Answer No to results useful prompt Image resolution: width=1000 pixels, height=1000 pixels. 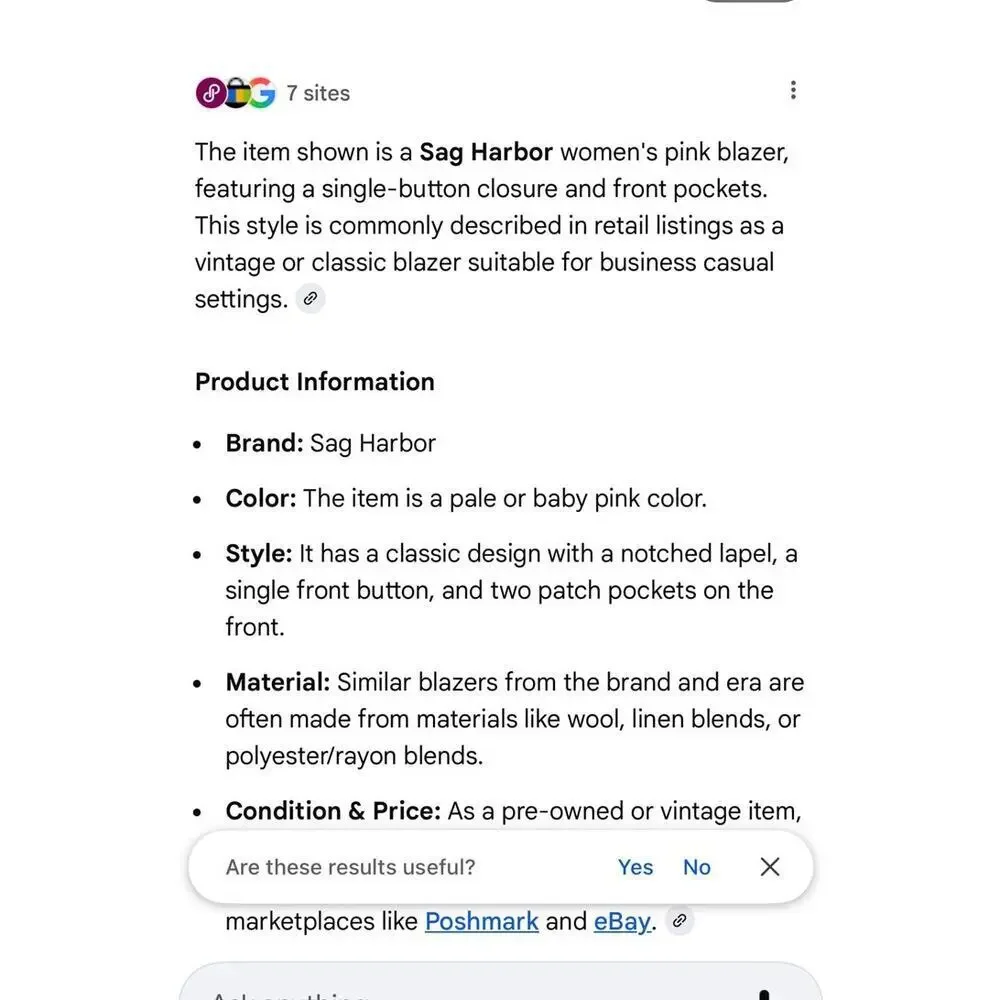coord(696,867)
